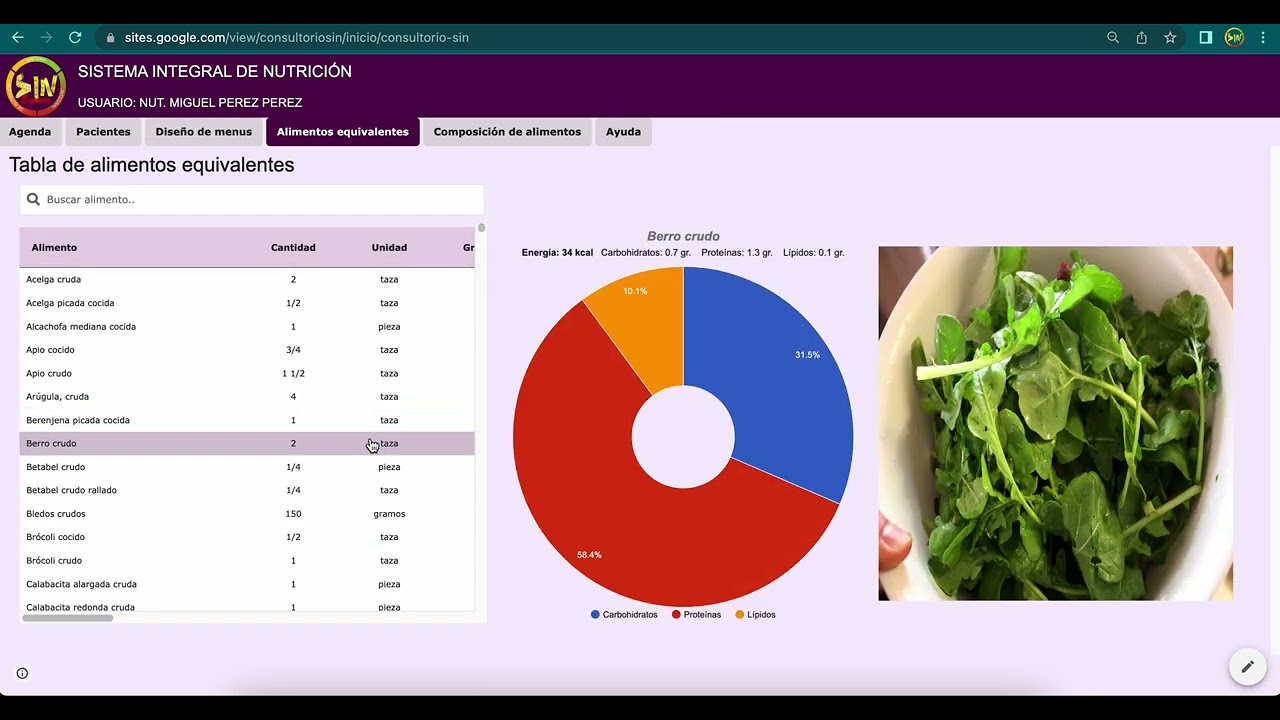Open the browser three-dot menu
This screenshot has height=720, width=1280.
(x=1262, y=37)
